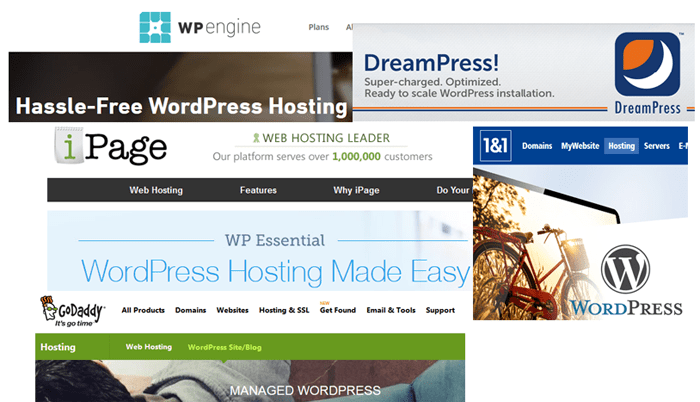Click the iPage notepad logo icon
This screenshot has height=402, width=700.
click(69, 145)
